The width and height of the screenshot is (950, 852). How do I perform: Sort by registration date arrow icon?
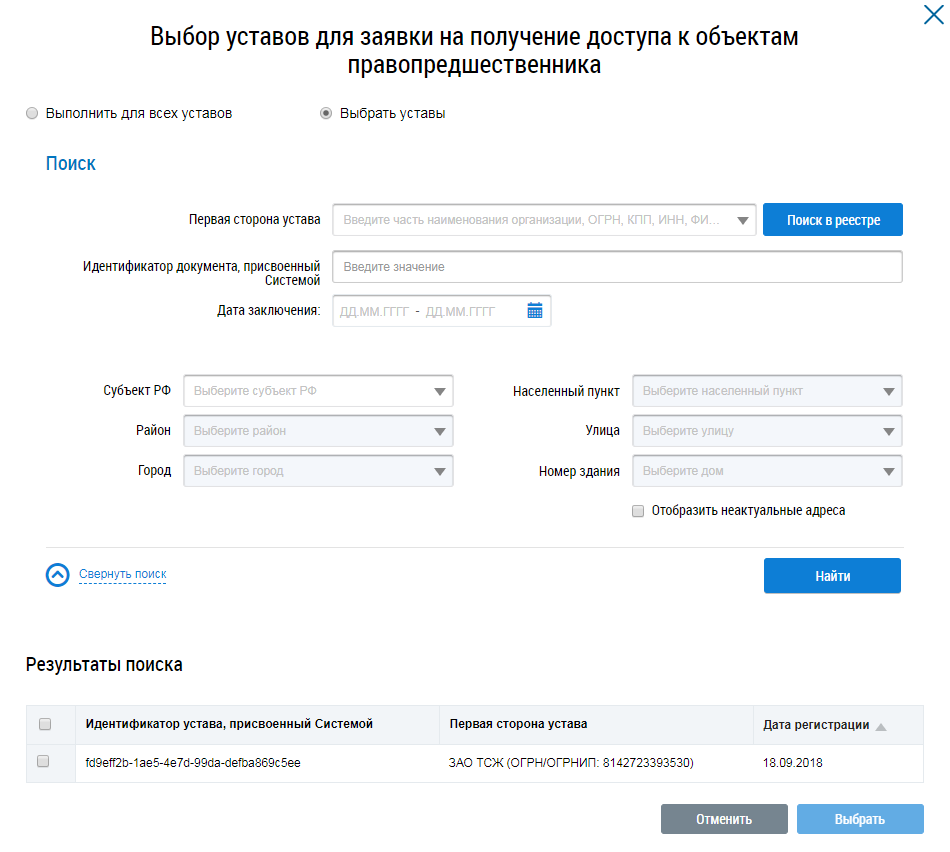[881, 726]
